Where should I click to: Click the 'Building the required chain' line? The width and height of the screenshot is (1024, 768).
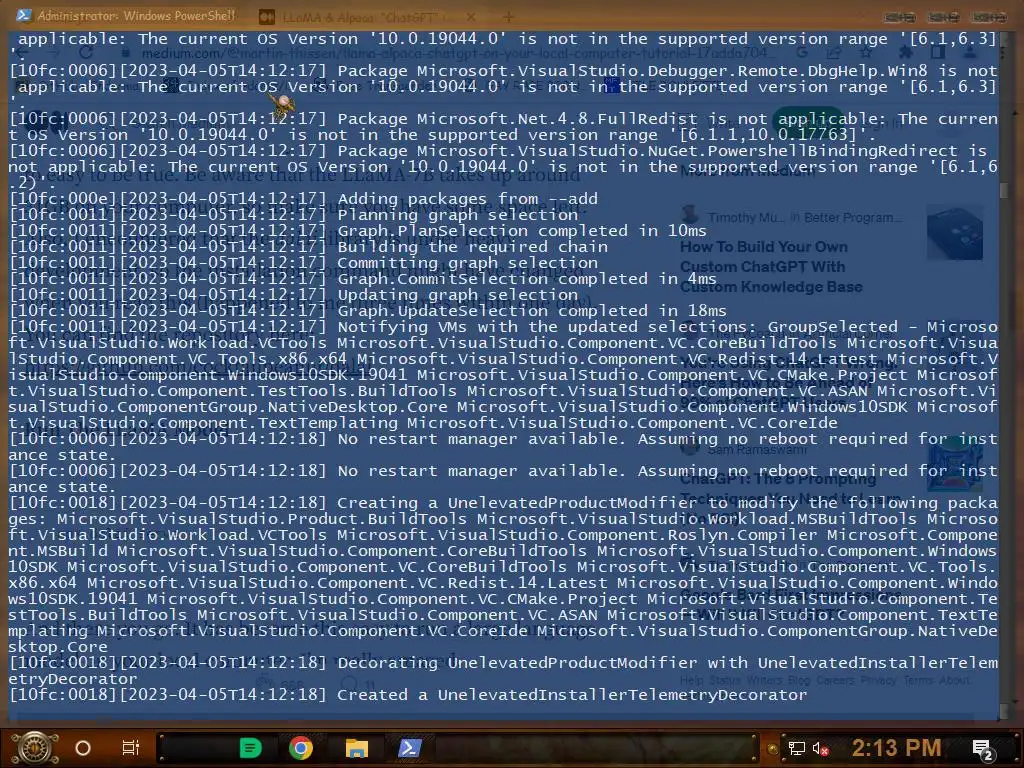click(x=308, y=247)
